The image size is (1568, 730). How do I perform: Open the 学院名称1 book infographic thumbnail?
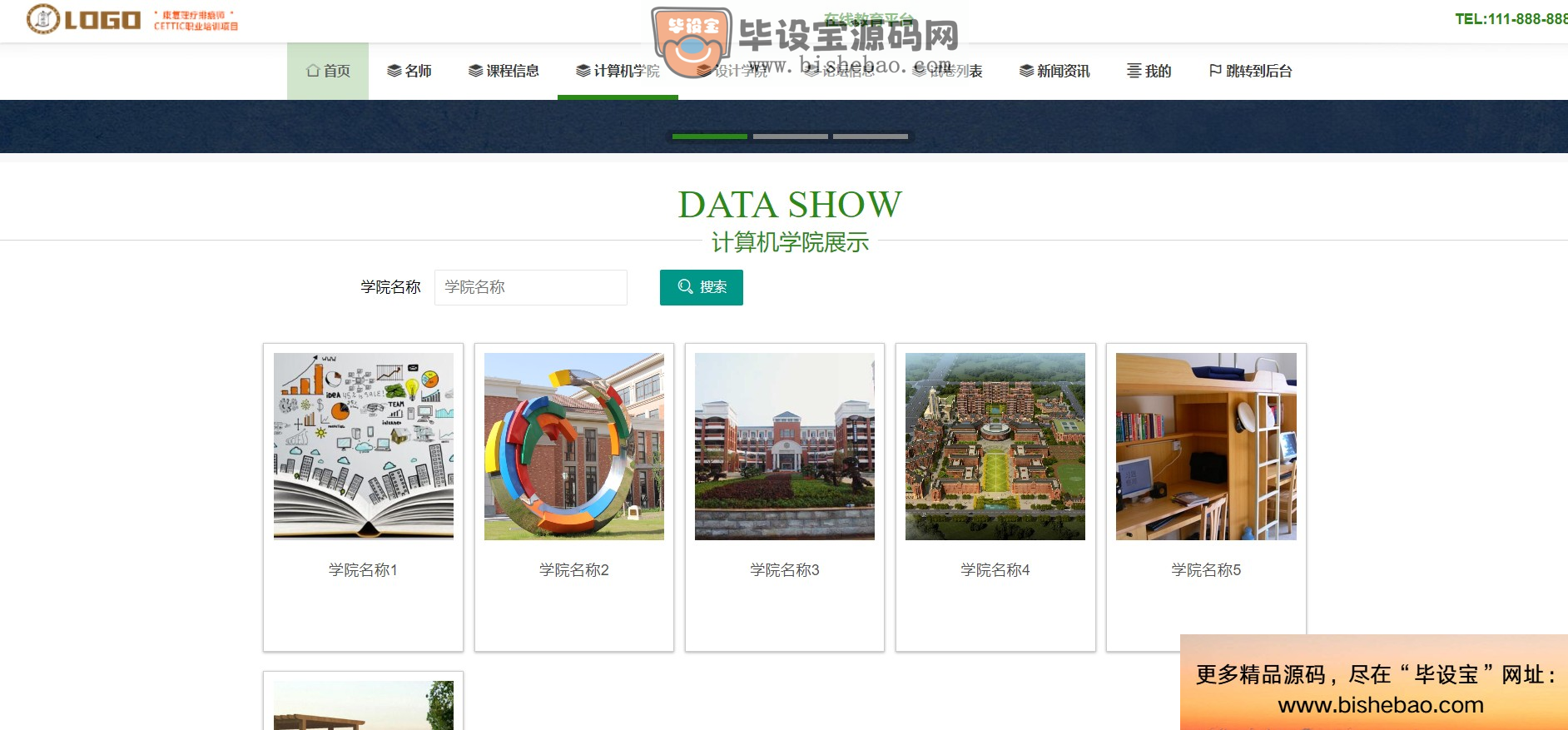[x=364, y=446]
